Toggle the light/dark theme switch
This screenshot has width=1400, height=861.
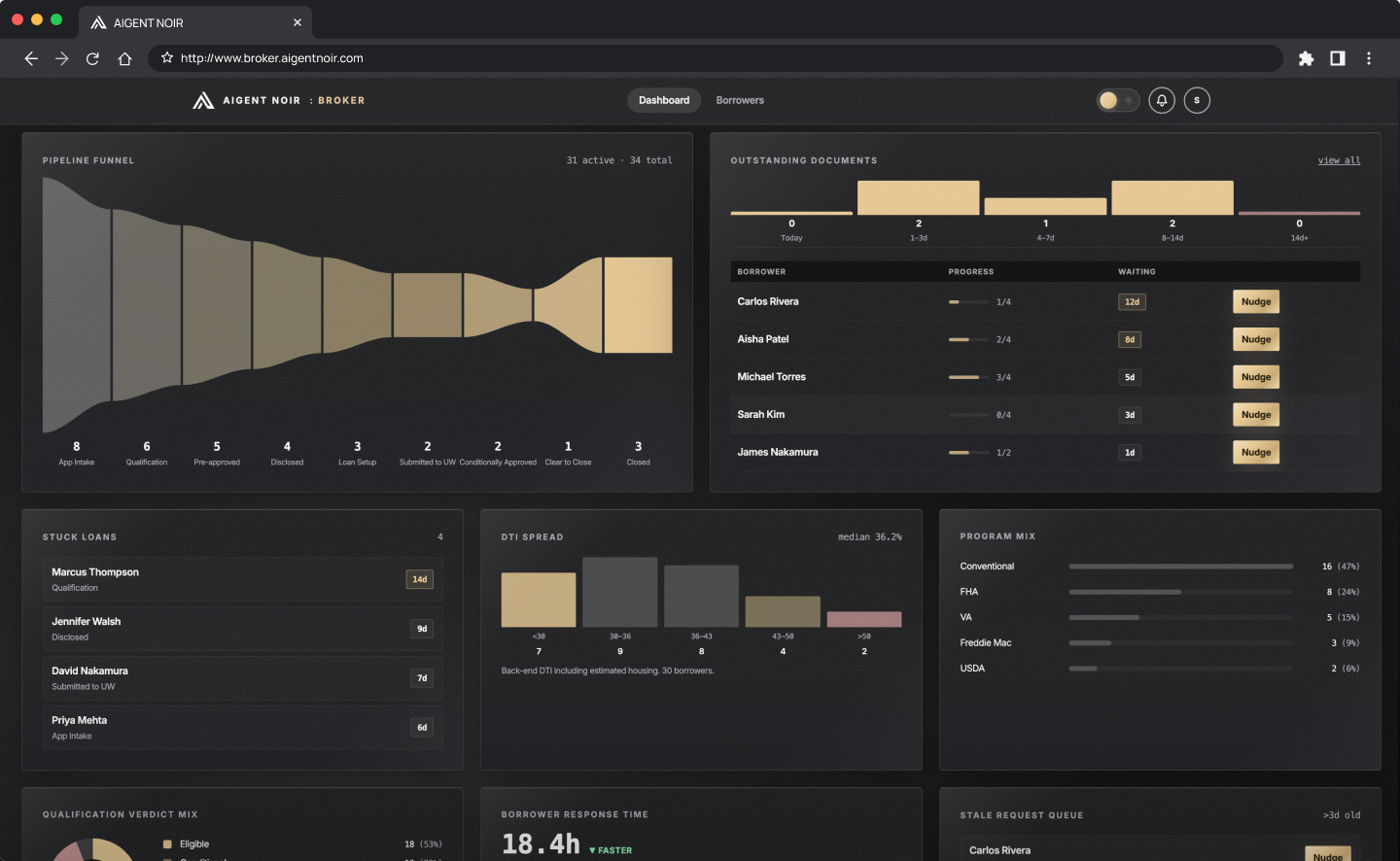point(1118,100)
